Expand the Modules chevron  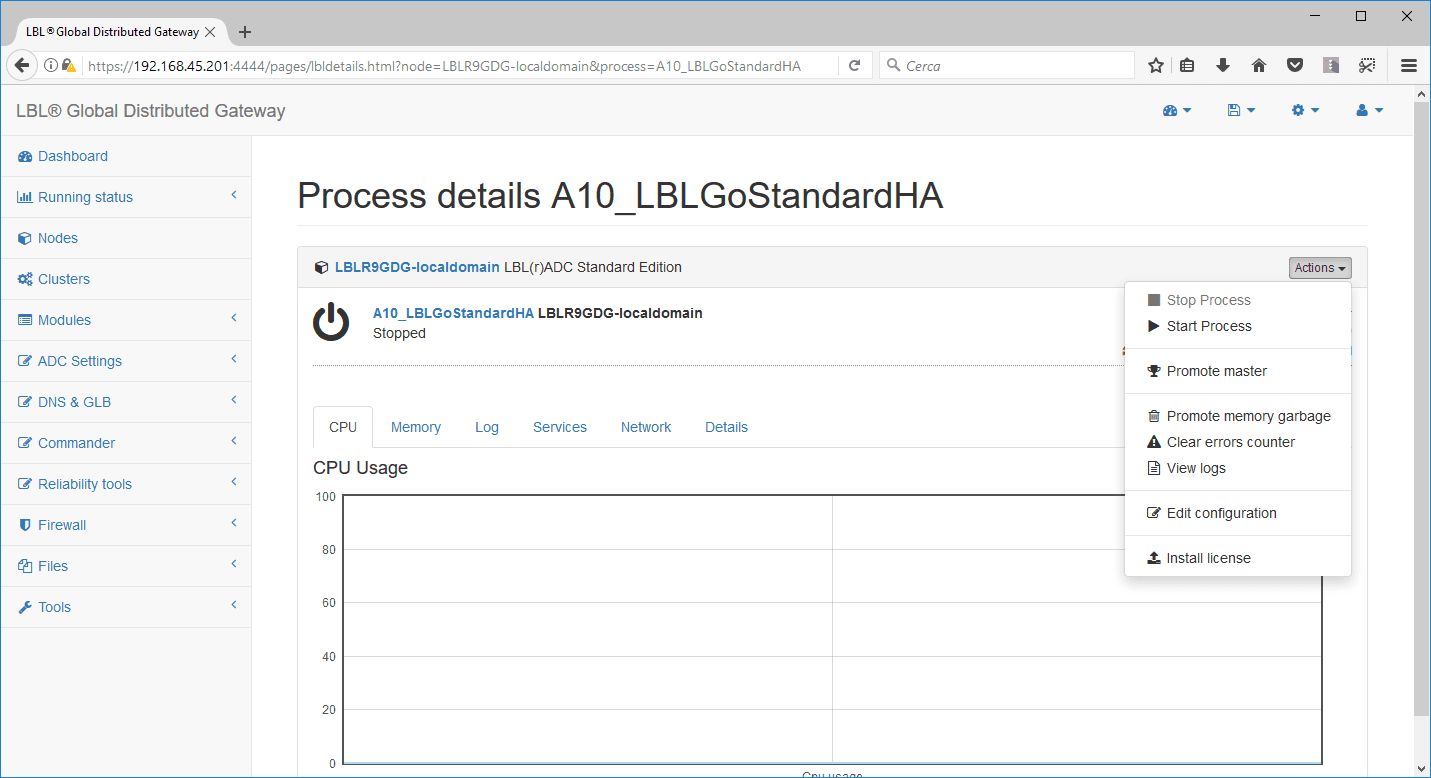click(234, 319)
